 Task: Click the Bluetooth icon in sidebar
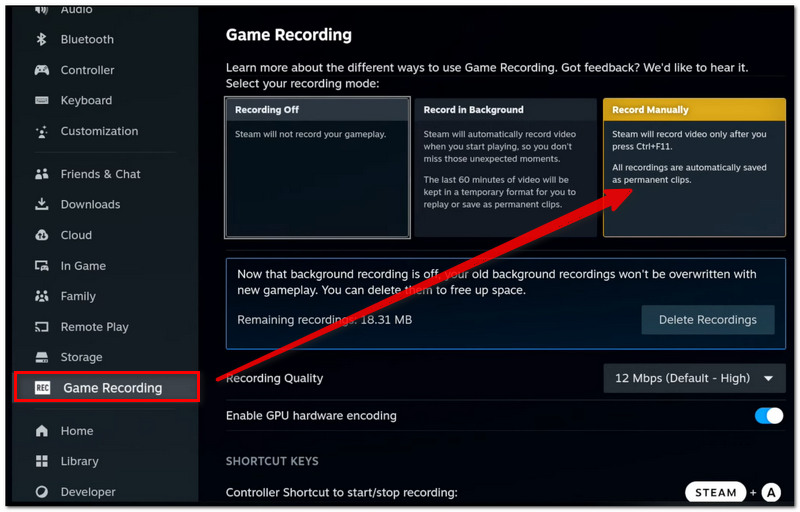point(41,39)
